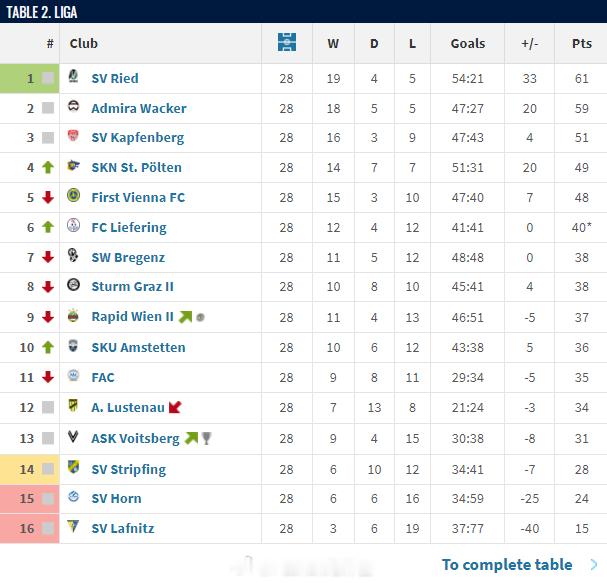Click the SV Ried club crest
The image size is (607, 583).
[x=73, y=76]
